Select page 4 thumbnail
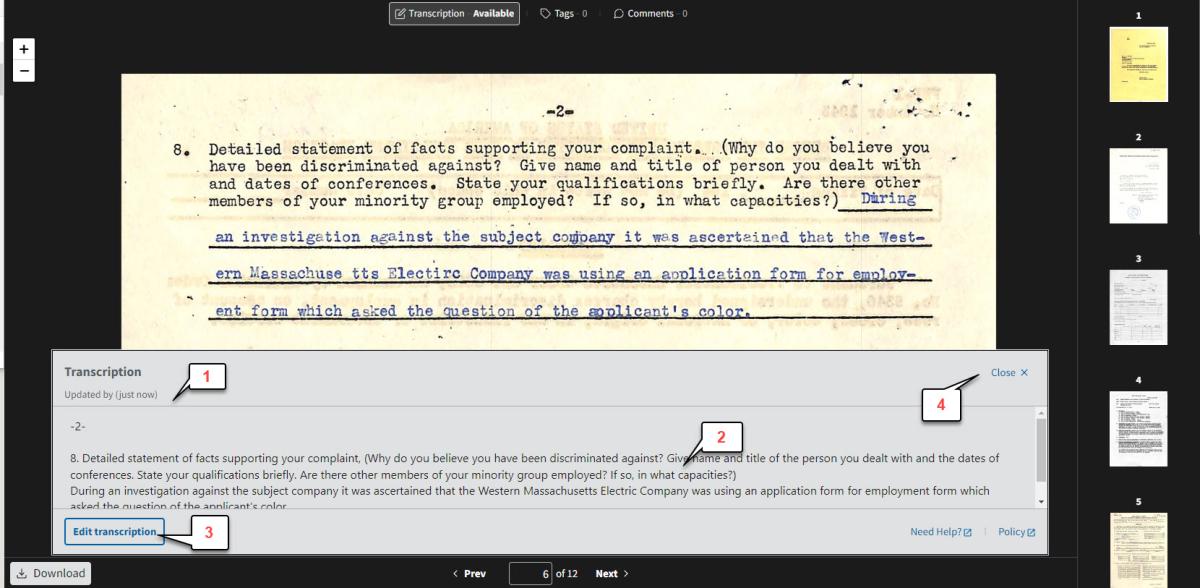 click(1138, 428)
